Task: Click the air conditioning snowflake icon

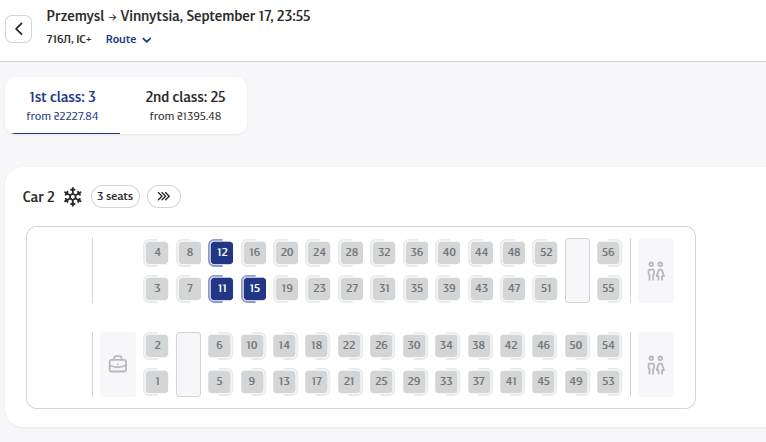Action: tap(73, 197)
